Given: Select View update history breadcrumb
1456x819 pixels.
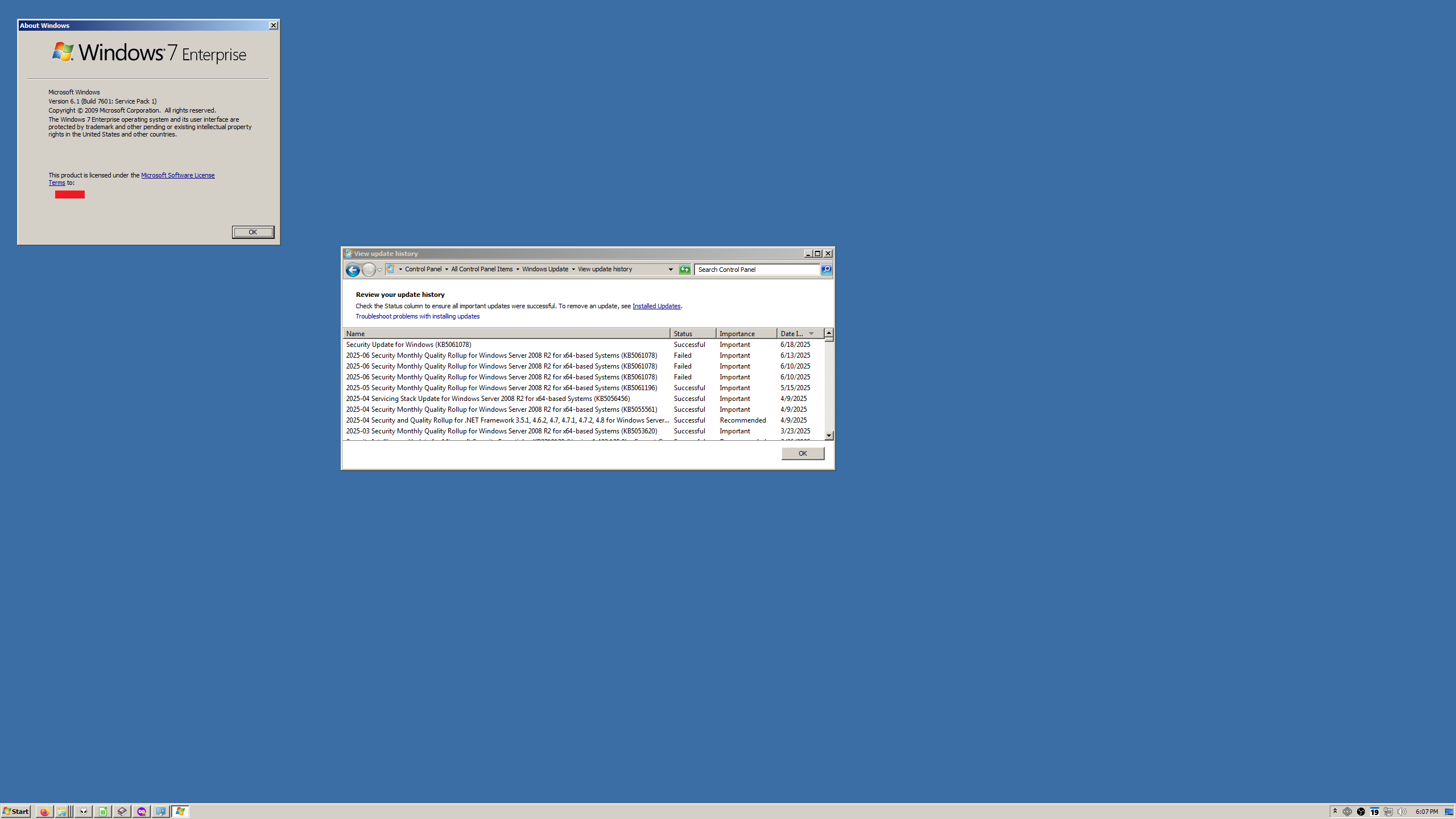Looking at the screenshot, I should [605, 269].
